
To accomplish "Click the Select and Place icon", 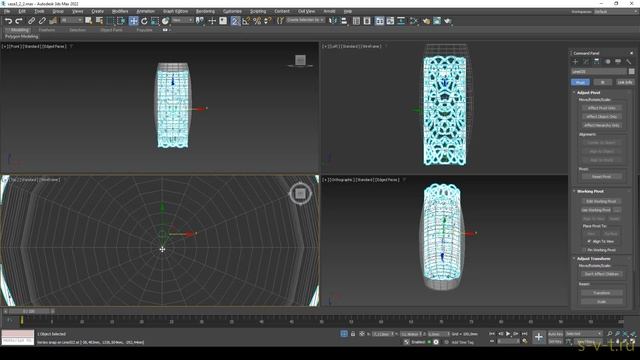I will pyautogui.click(x=165, y=21).
